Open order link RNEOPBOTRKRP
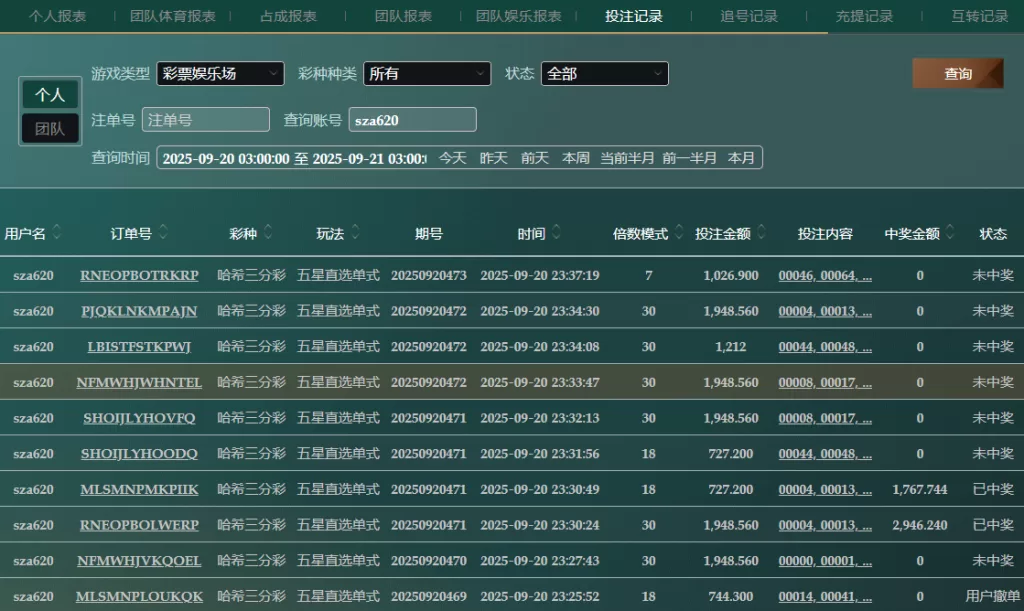 (x=139, y=276)
